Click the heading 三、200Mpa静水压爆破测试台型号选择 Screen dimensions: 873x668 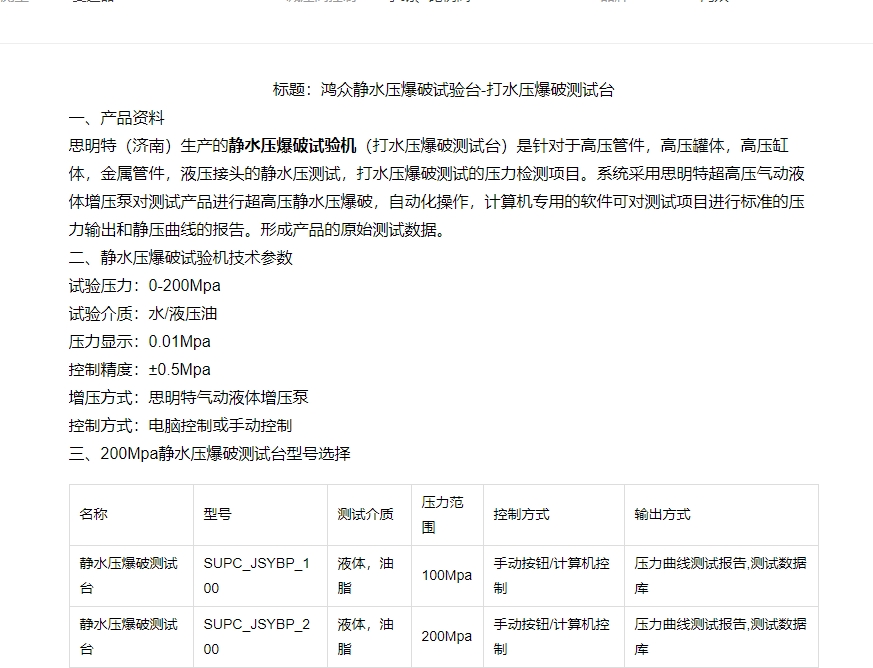click(x=209, y=453)
